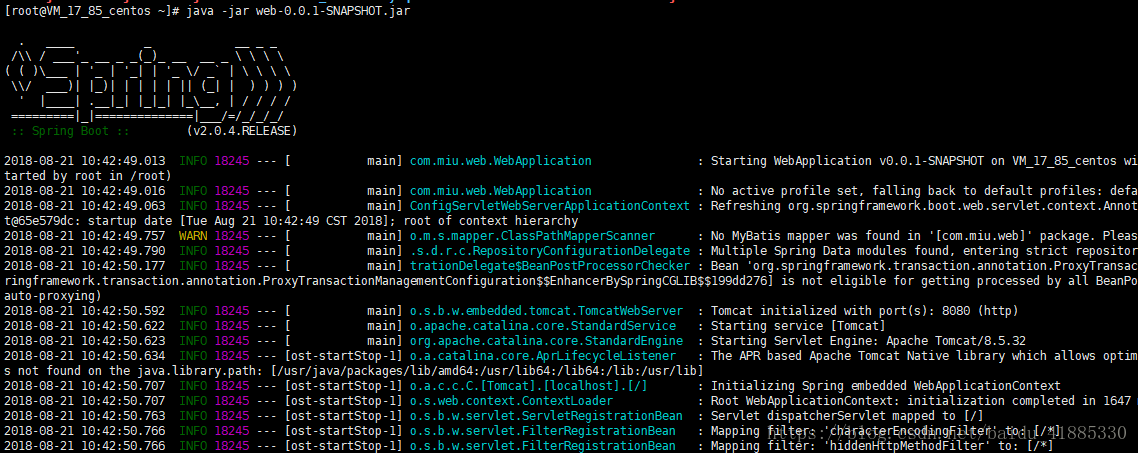1138x453 pixels.
Task: Click message 'No active profile set, falling back'
Action: coord(834,191)
